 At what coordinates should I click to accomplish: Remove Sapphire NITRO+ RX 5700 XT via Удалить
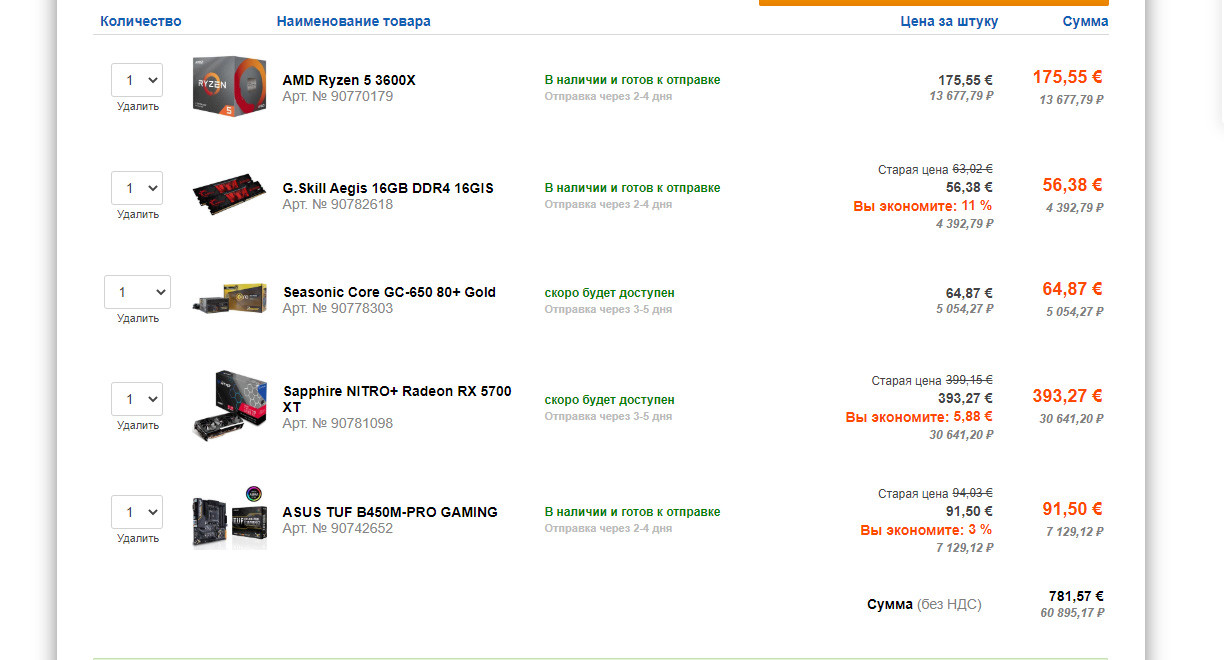137,425
